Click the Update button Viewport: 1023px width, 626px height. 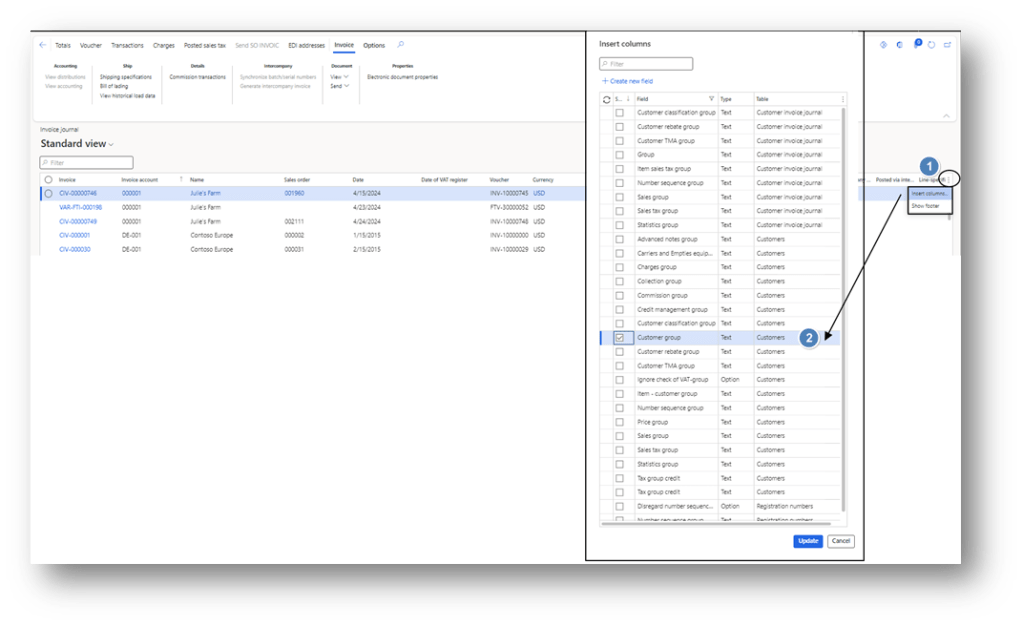(808, 541)
